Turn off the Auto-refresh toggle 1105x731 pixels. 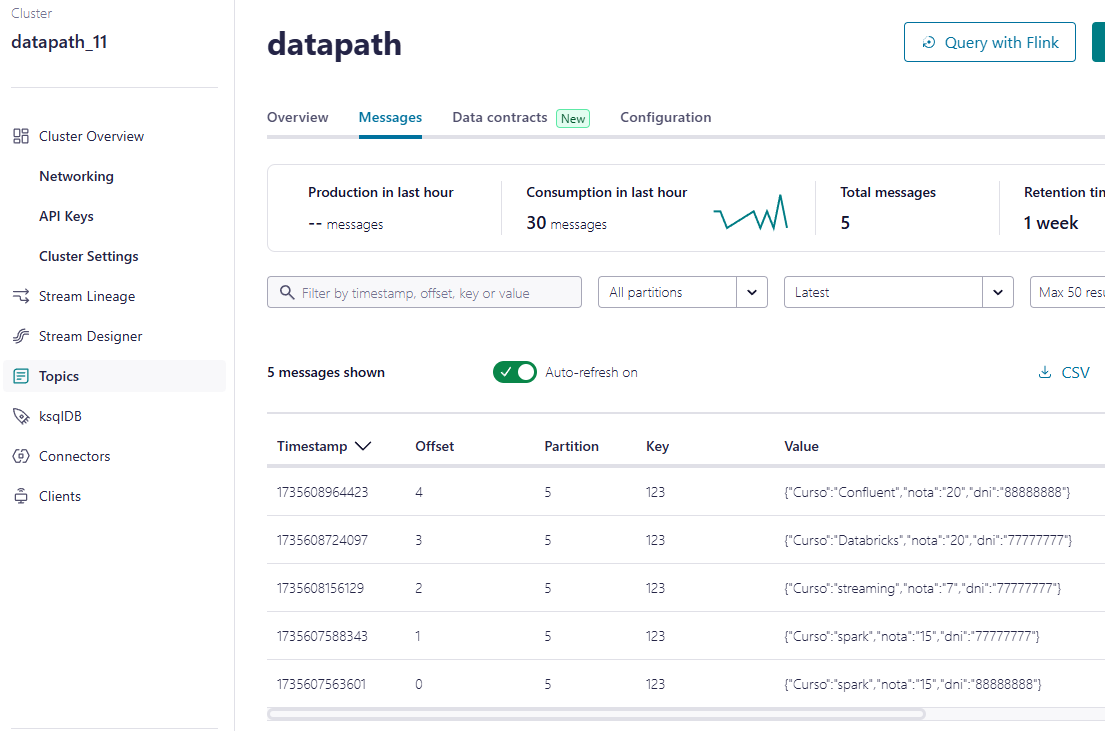514,372
